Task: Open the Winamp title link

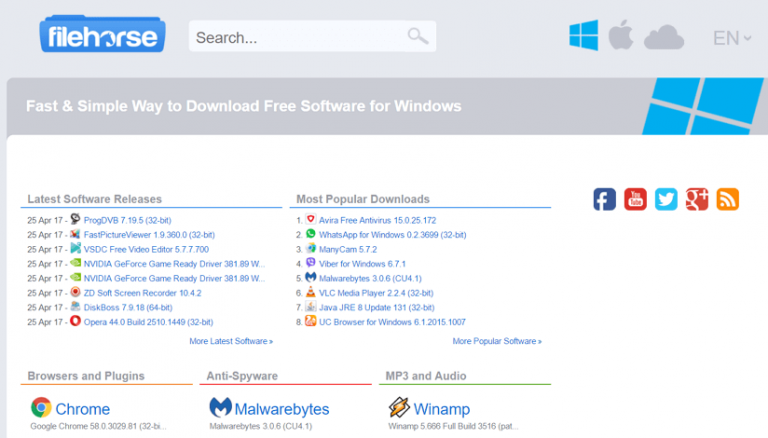Action: coord(442,409)
